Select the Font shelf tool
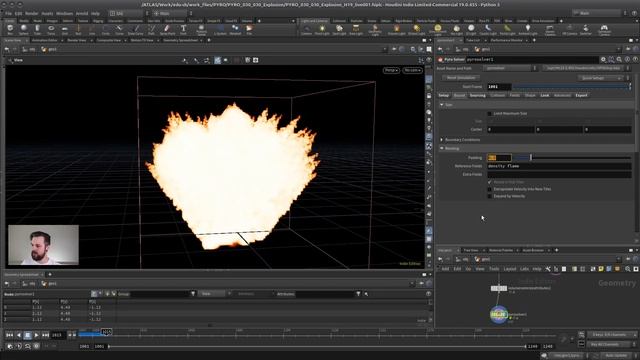 183,29
